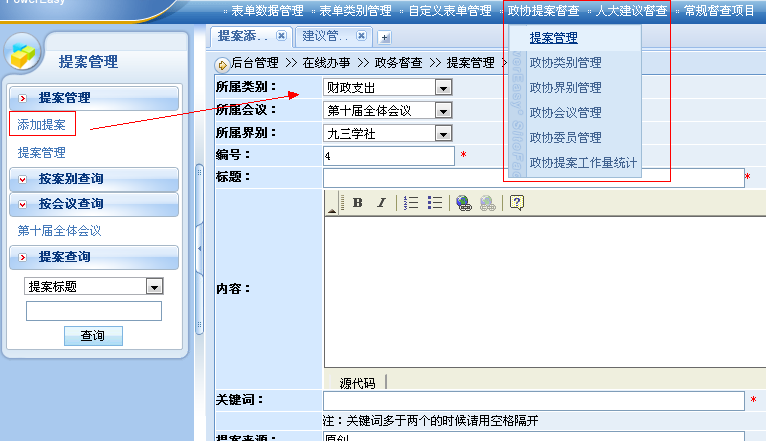Insert bulleted list in editor
Viewport: 766px width, 441px height.
(435, 203)
